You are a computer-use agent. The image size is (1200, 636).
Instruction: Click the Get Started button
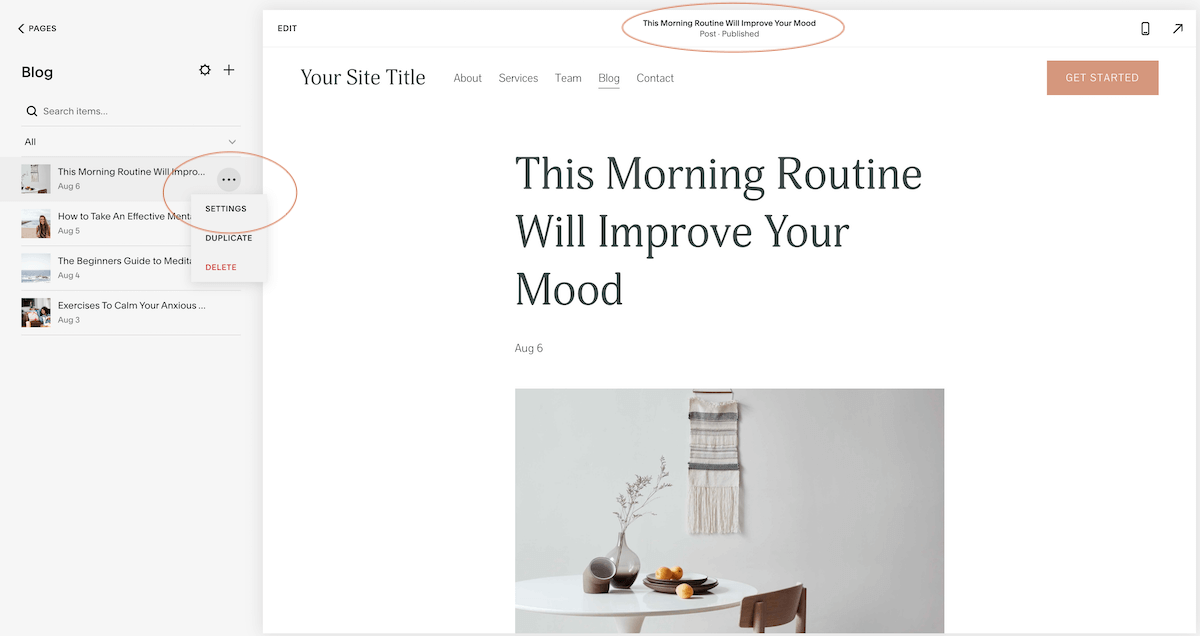coord(1102,78)
